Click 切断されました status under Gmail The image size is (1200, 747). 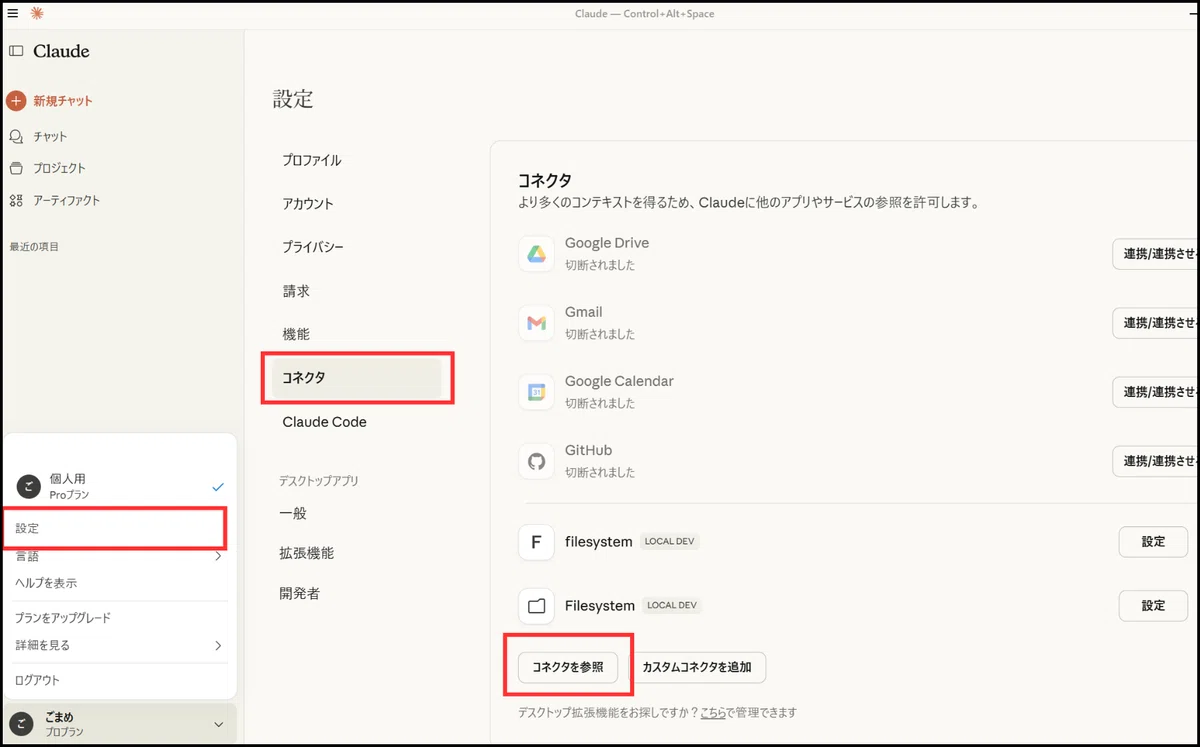click(600, 334)
